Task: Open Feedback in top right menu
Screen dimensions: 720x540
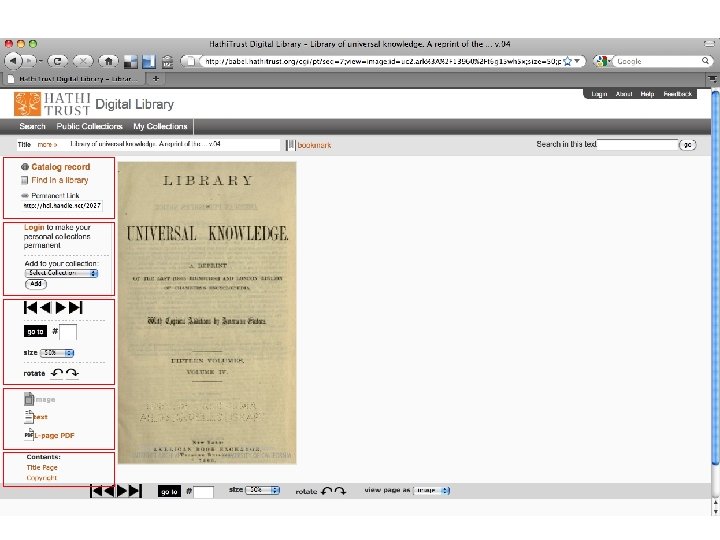Action: tap(678, 94)
